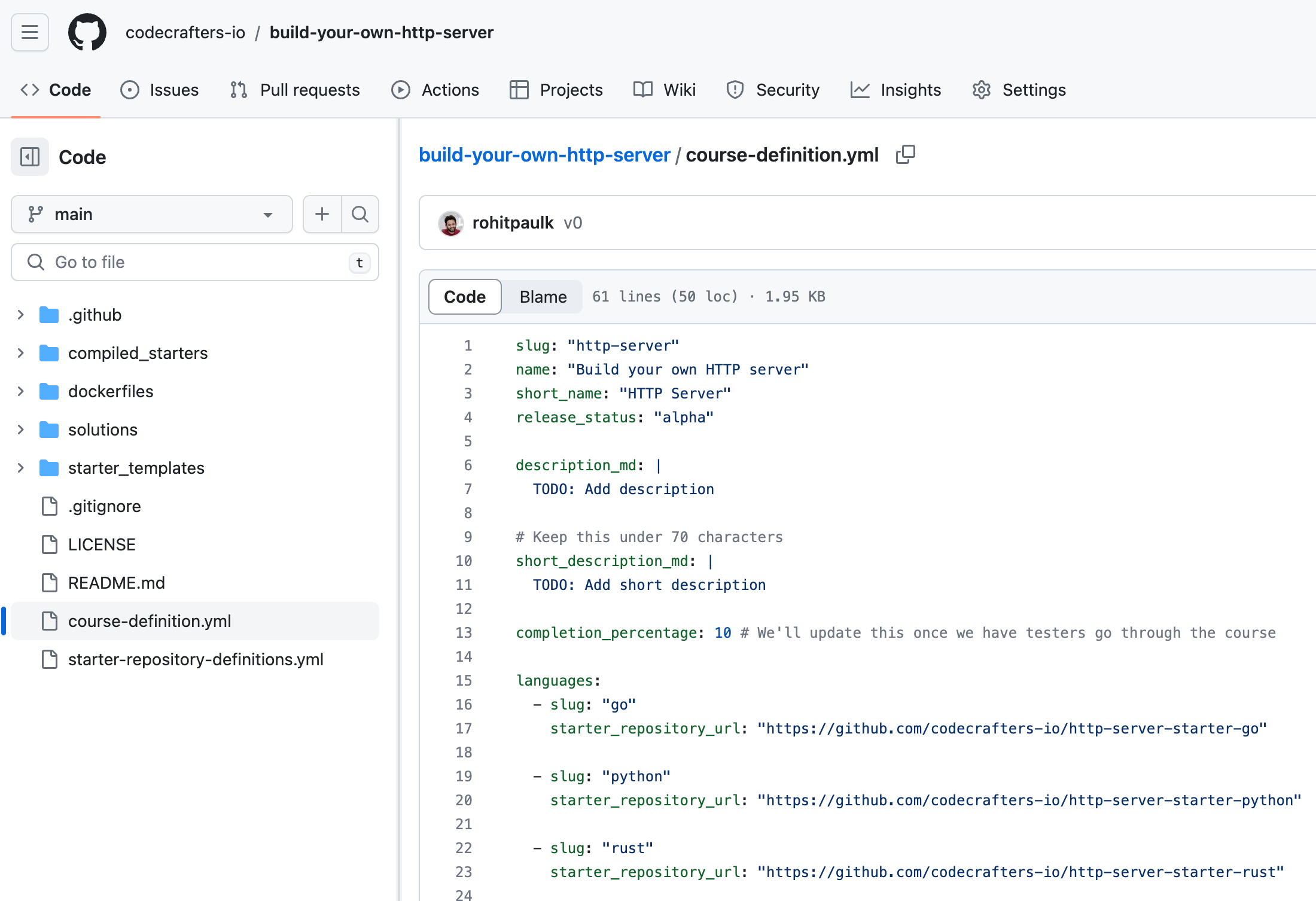Click the course-definition.yml file icon in tree

pyautogui.click(x=50, y=621)
